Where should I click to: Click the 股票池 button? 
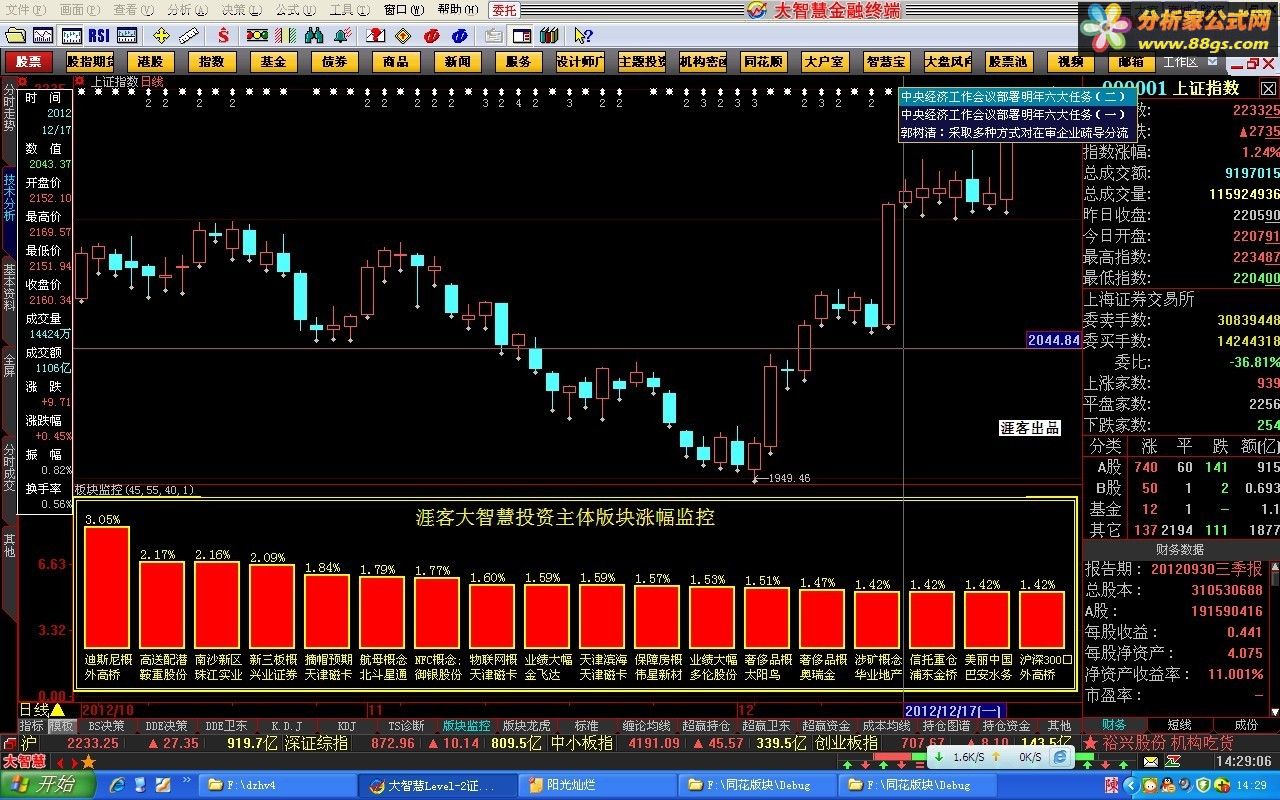1009,62
